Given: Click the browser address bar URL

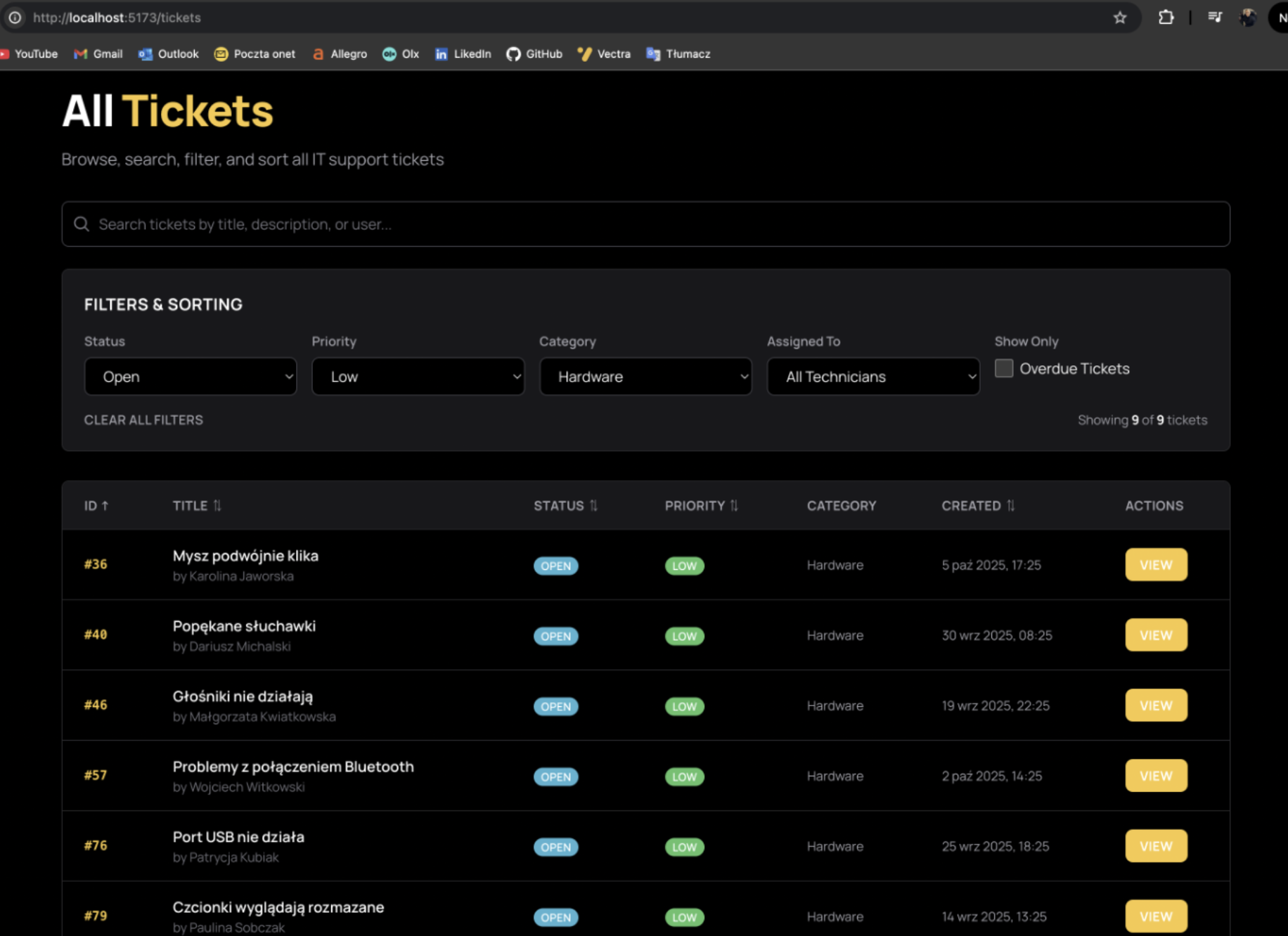Looking at the screenshot, I should click(117, 18).
